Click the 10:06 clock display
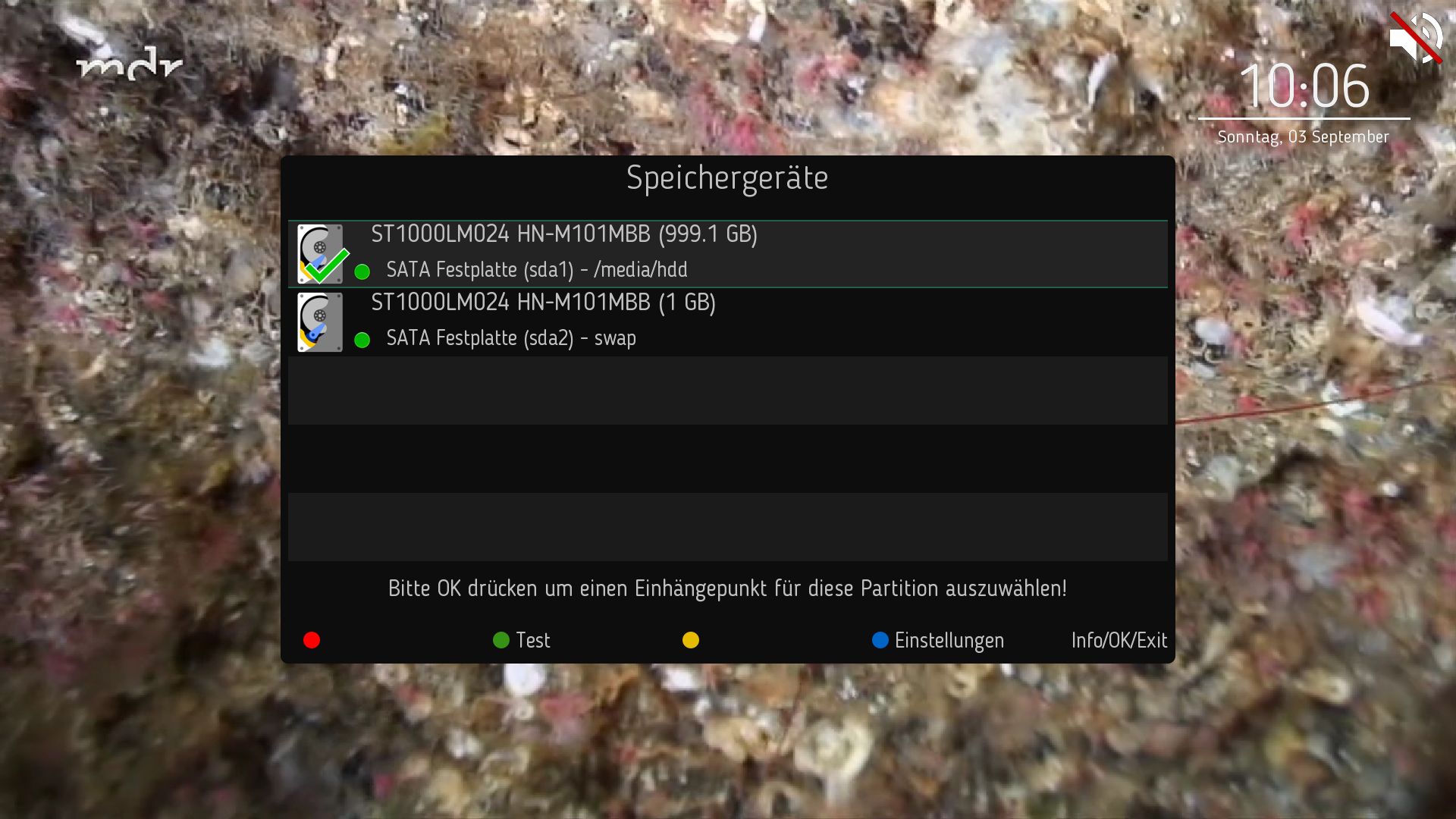1456x819 pixels. click(x=1304, y=86)
